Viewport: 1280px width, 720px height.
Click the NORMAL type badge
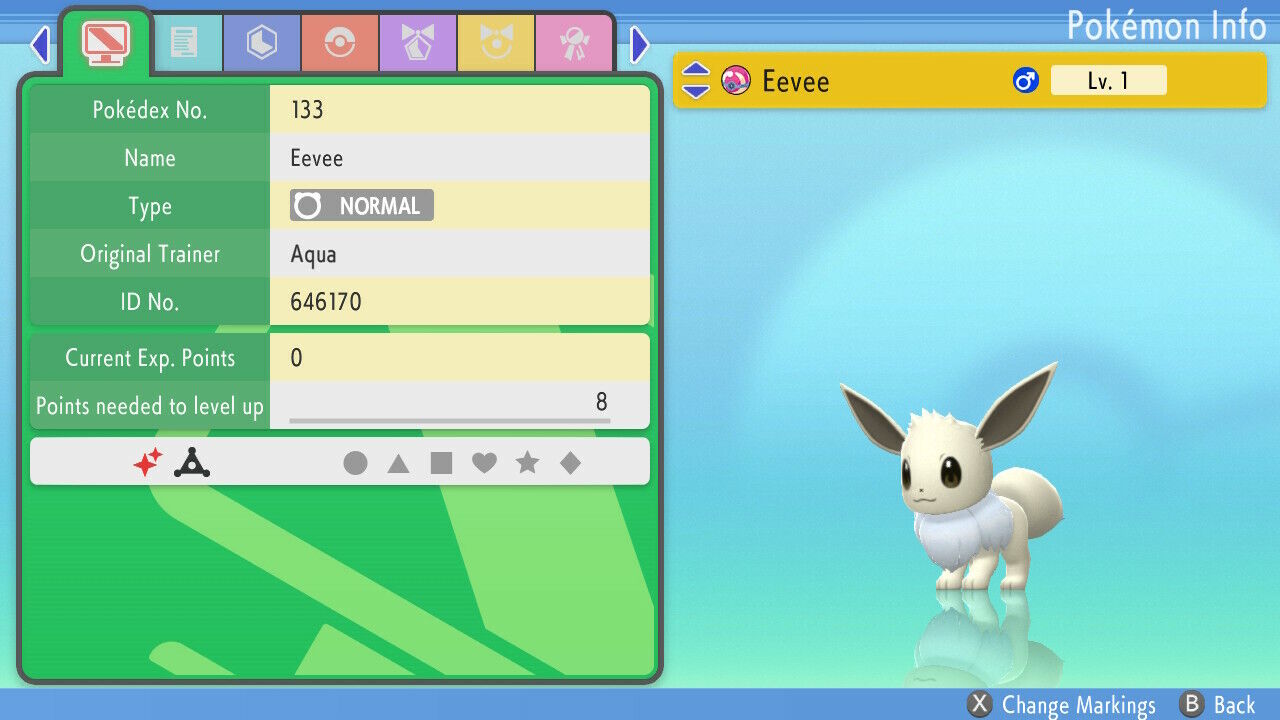coord(362,206)
